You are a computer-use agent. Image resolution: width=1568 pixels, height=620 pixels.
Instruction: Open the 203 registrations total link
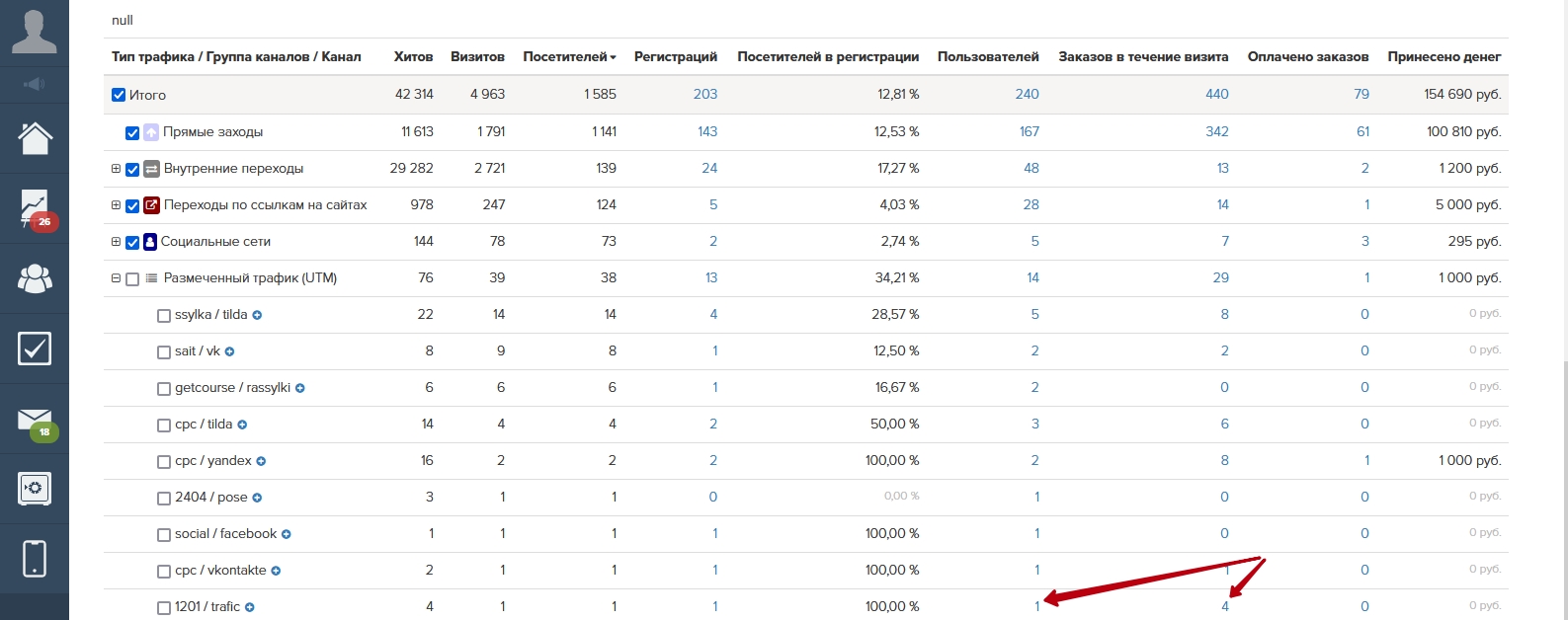click(x=704, y=95)
